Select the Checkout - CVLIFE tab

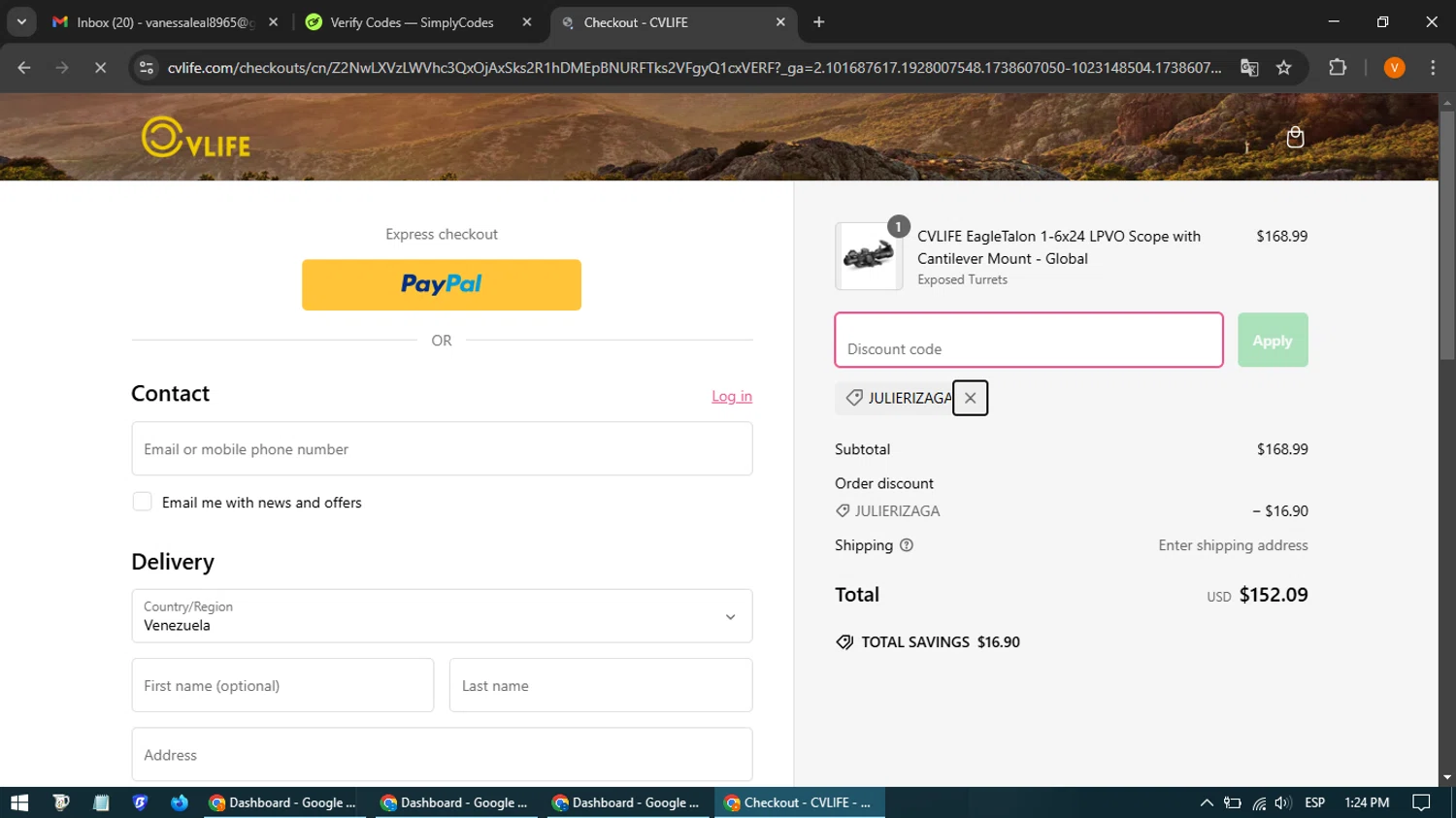click(x=673, y=22)
